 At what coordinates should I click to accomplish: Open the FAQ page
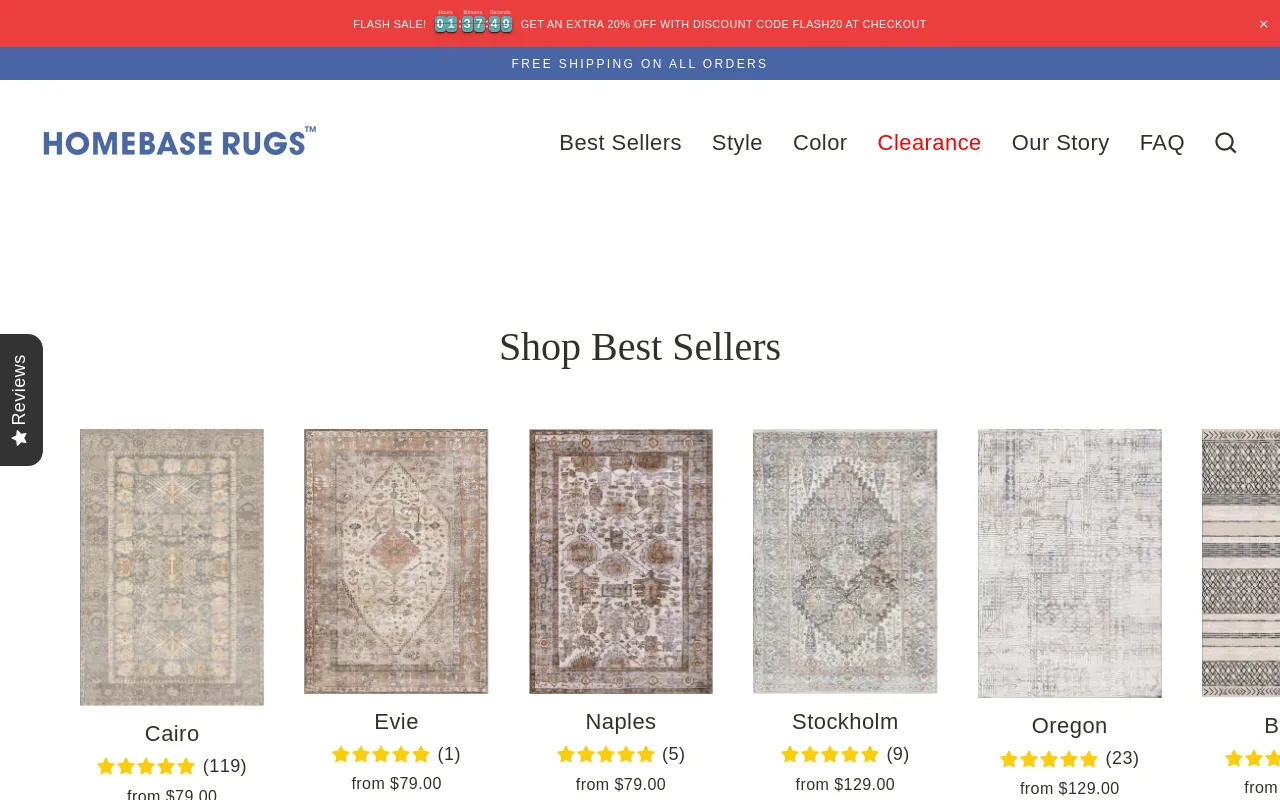click(1162, 143)
